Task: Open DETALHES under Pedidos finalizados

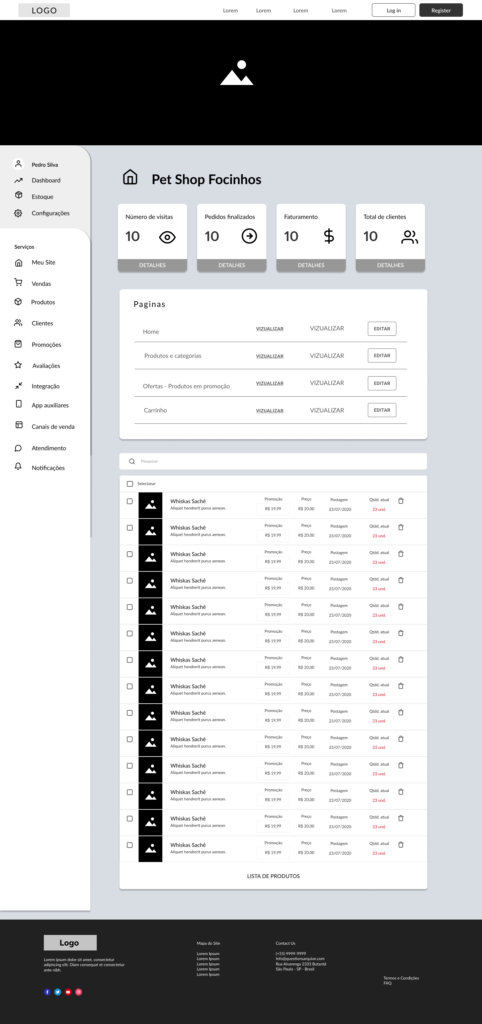Action: (232, 265)
